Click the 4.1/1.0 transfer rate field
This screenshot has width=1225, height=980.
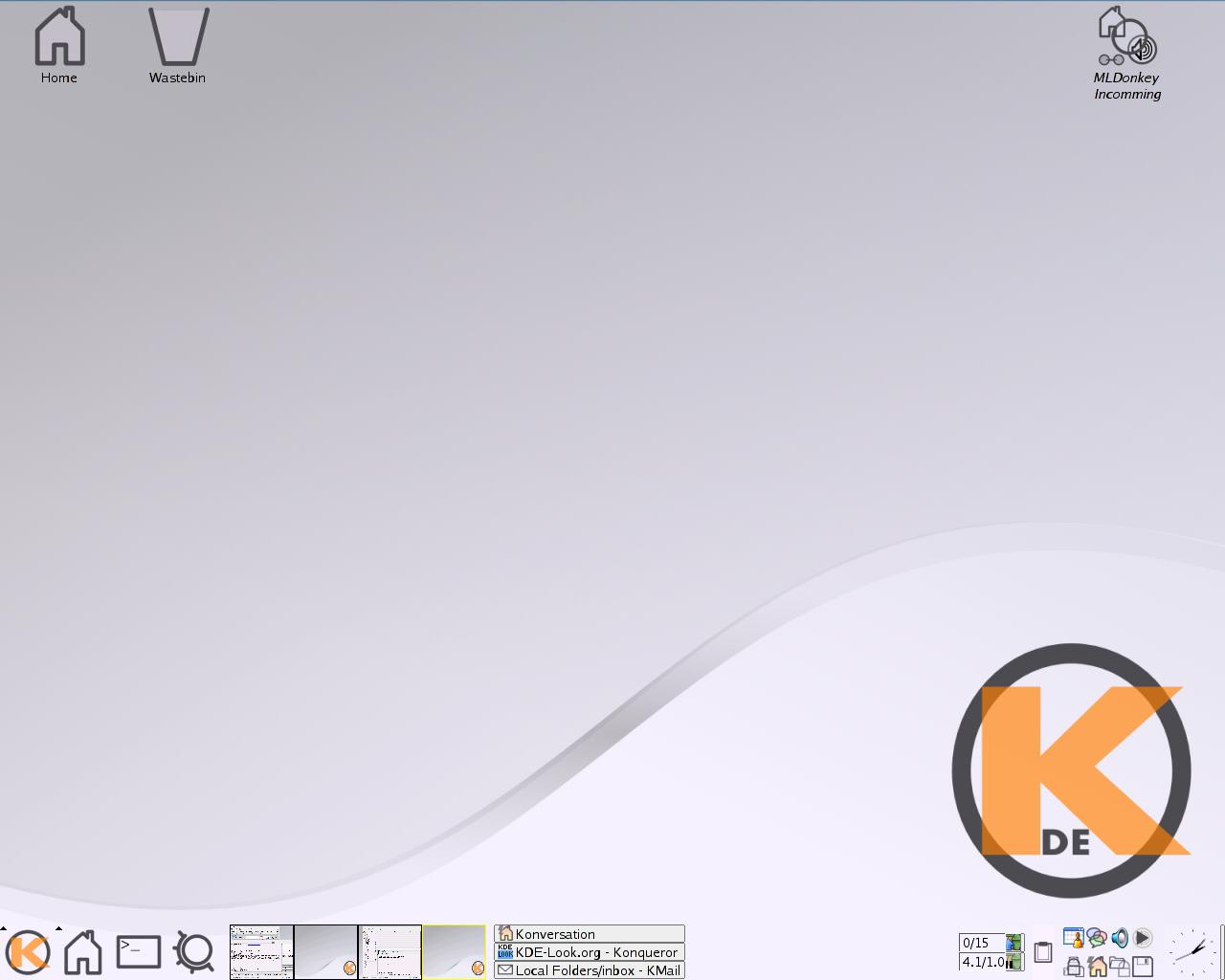point(982,962)
